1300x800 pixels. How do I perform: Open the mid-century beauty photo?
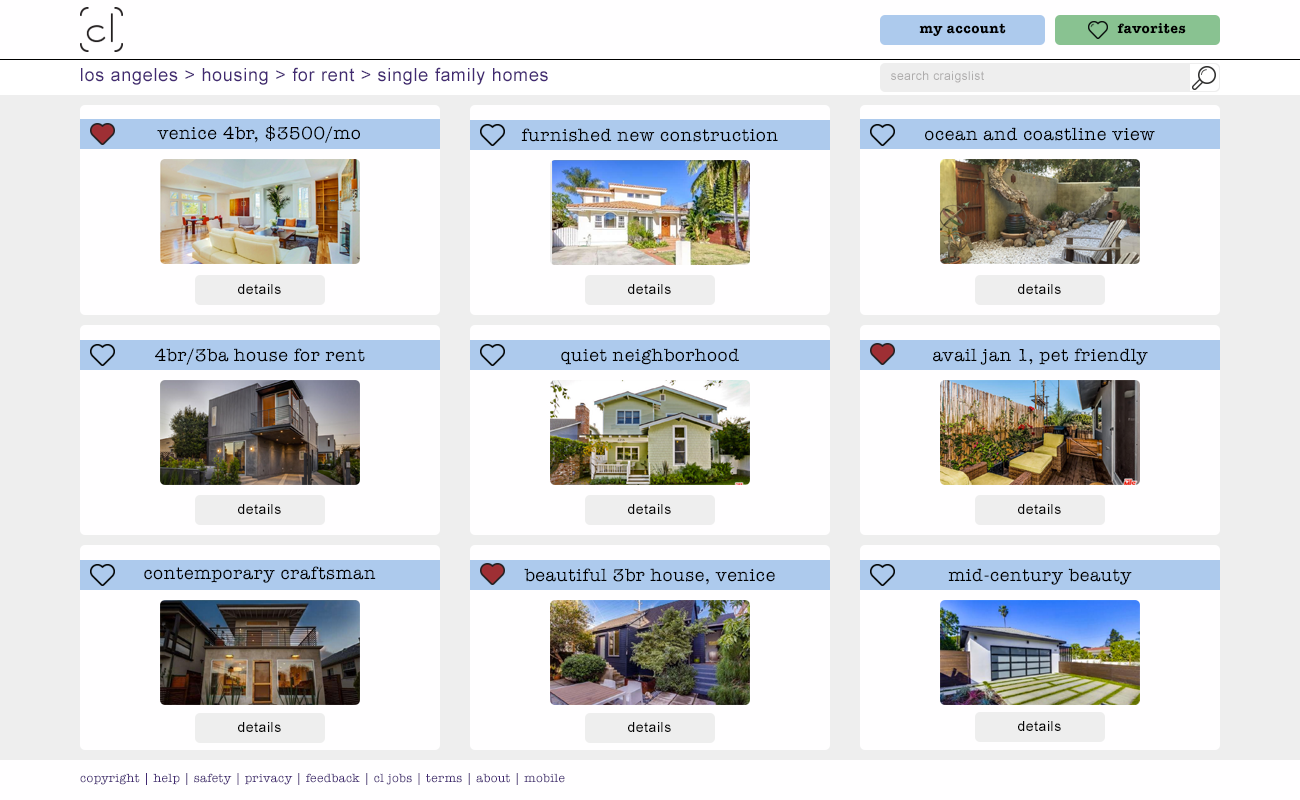[x=1040, y=652]
